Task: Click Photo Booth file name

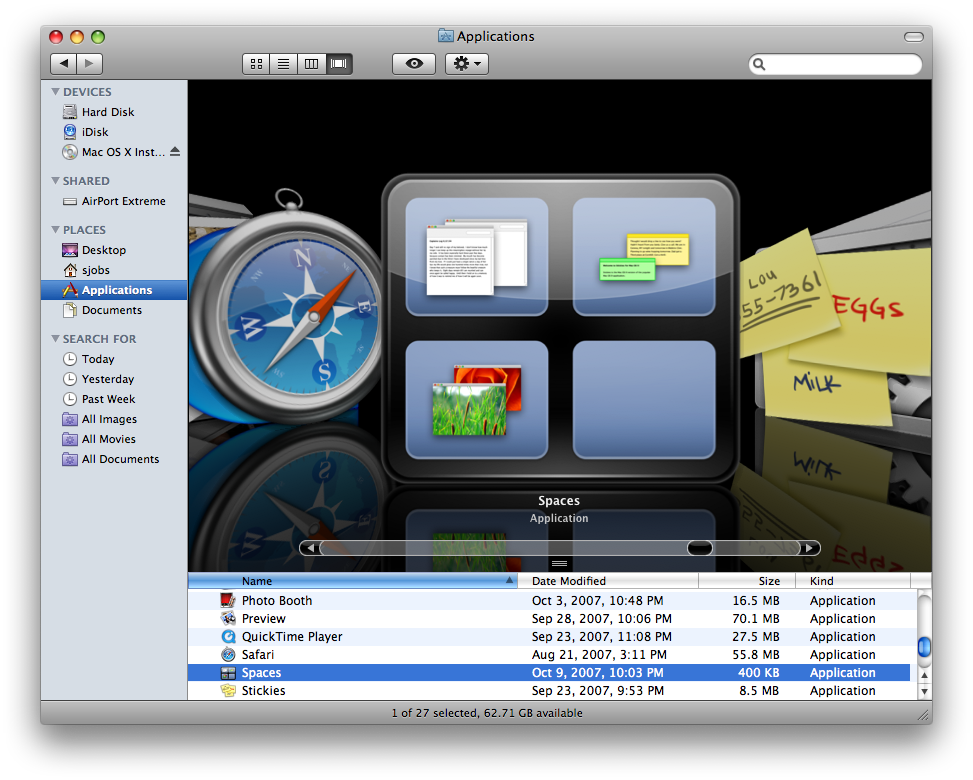Action: coord(277,601)
